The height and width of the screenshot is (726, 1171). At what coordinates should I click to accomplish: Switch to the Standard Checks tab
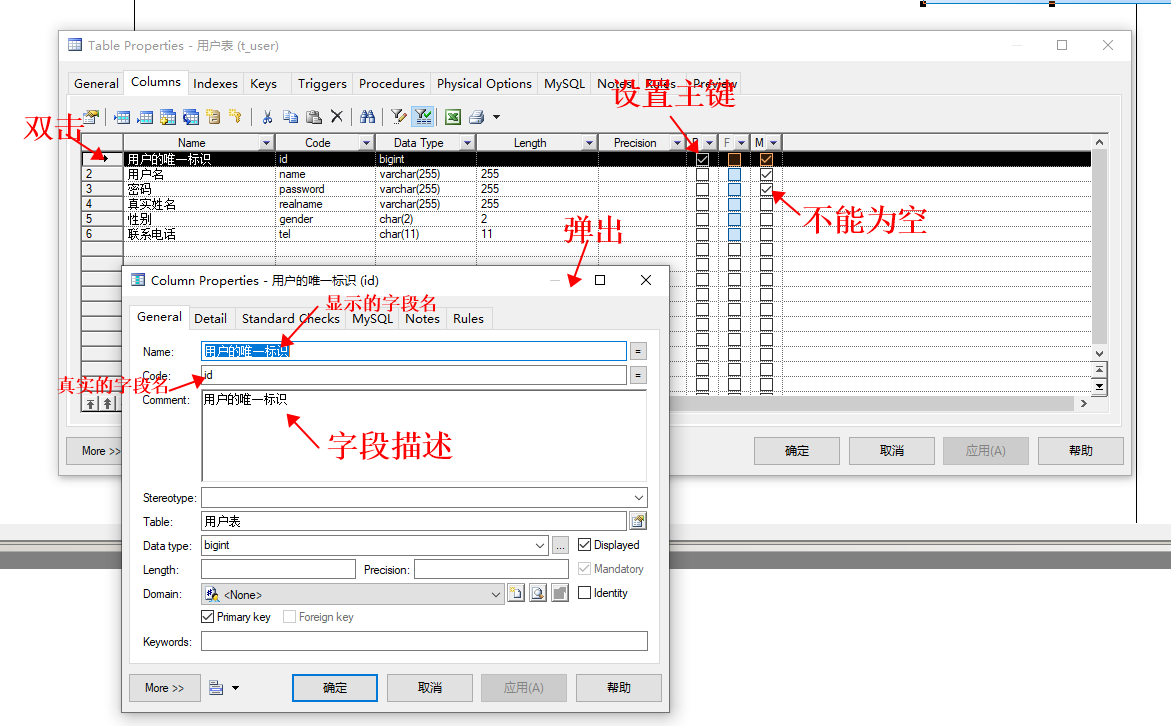point(290,318)
